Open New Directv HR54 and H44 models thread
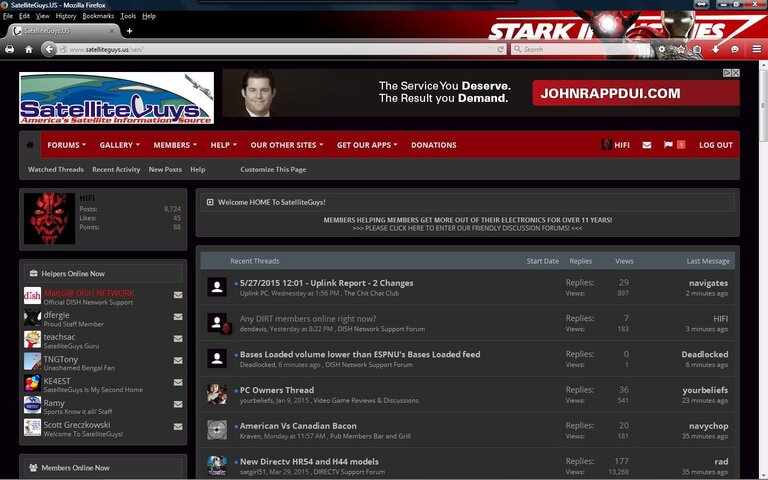Image resolution: width=768 pixels, height=480 pixels. (309, 461)
